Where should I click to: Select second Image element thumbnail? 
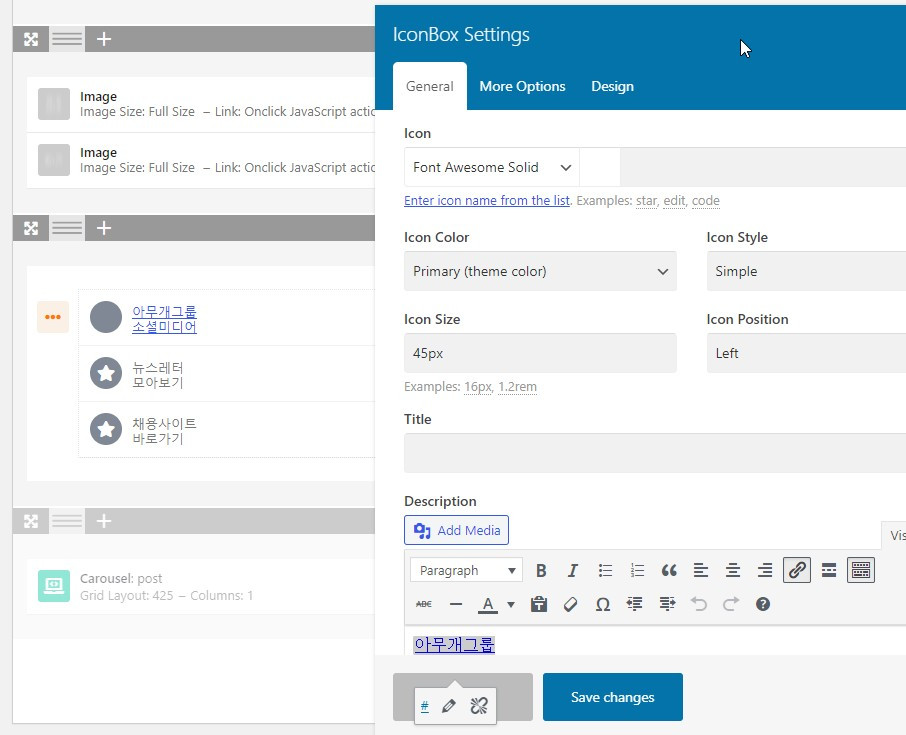pos(54,160)
